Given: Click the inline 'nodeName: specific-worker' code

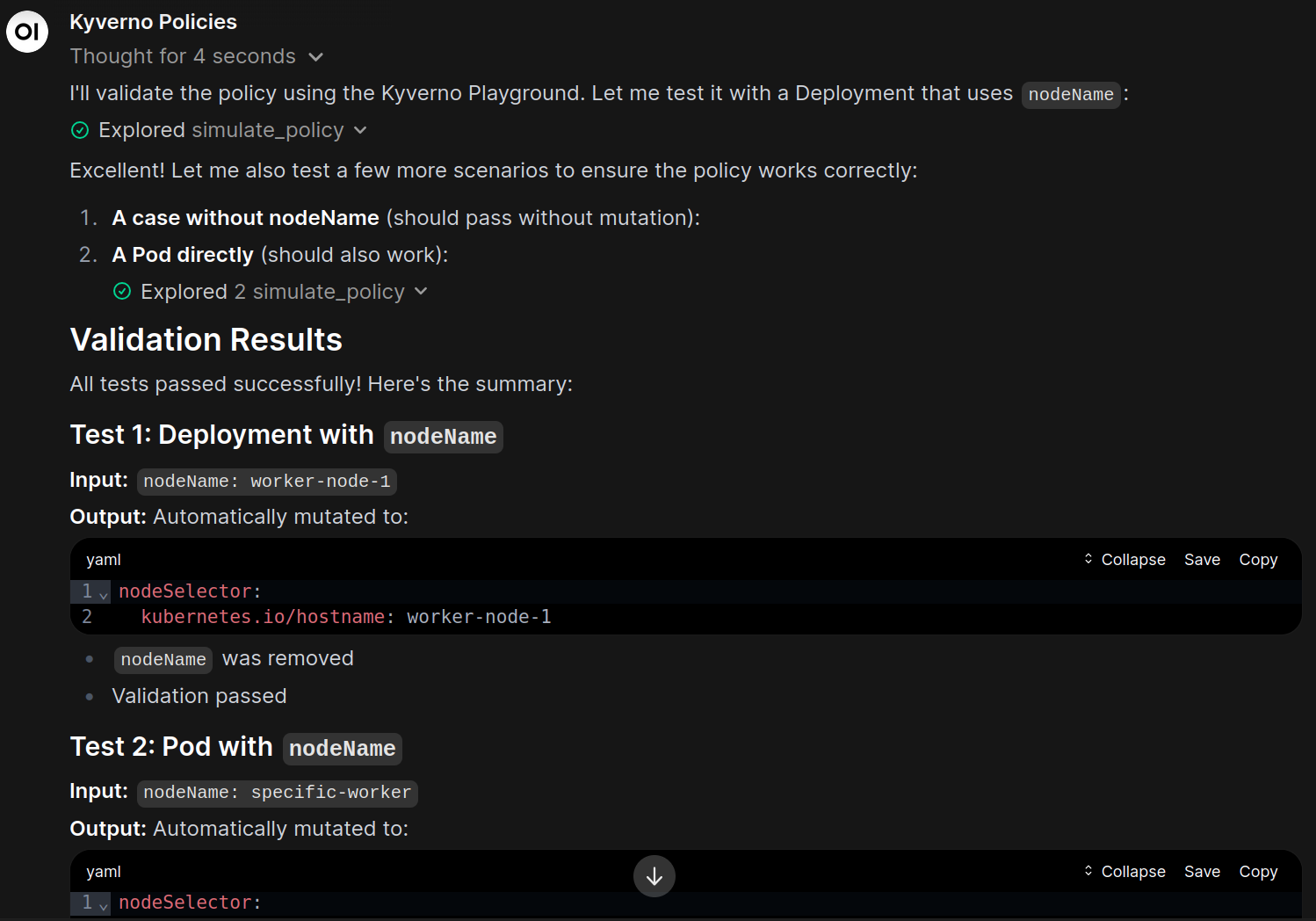Looking at the screenshot, I should [x=278, y=793].
